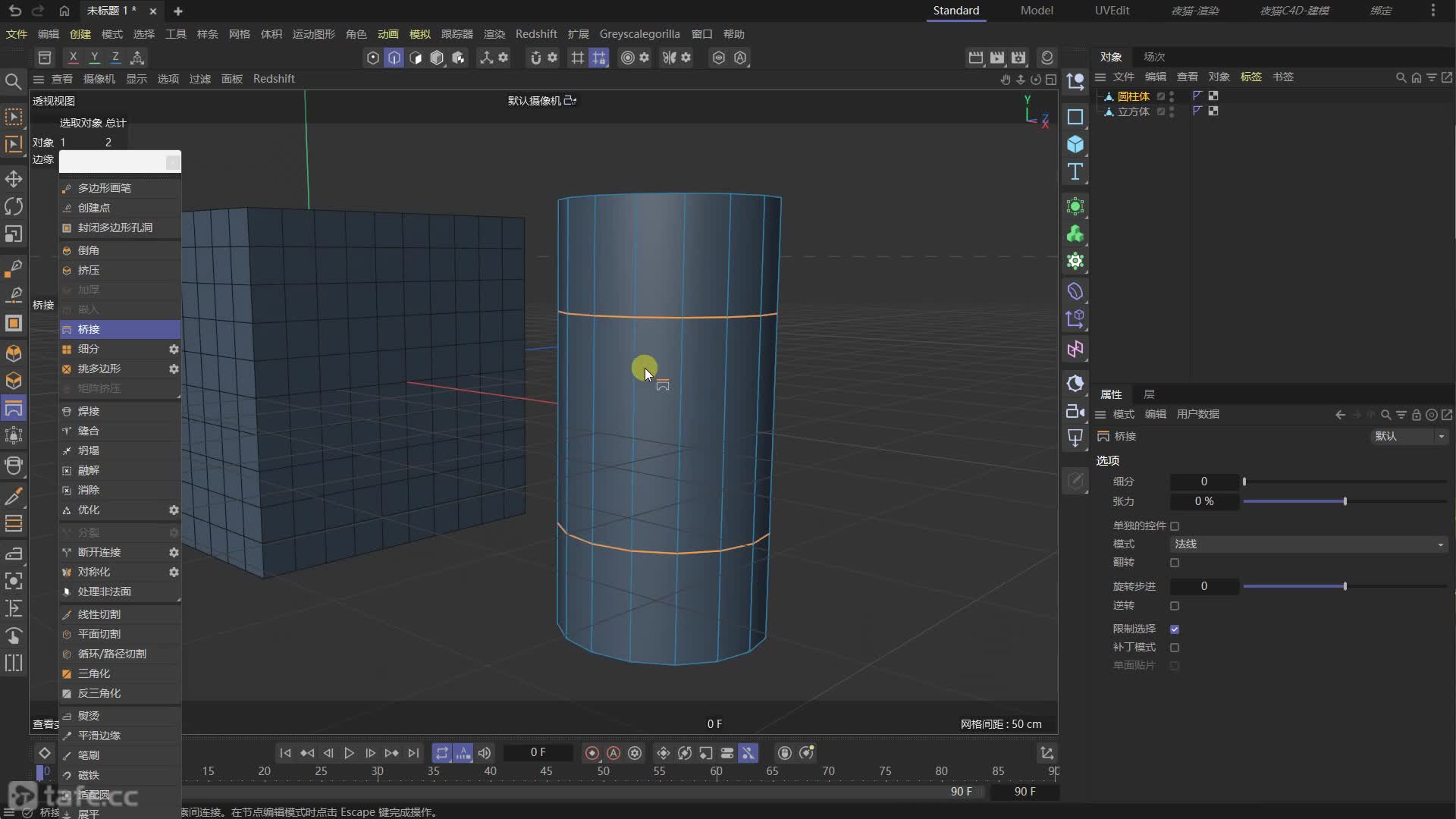Open object manager 标签 menu
This screenshot has height=819, width=1456.
[x=1250, y=77]
